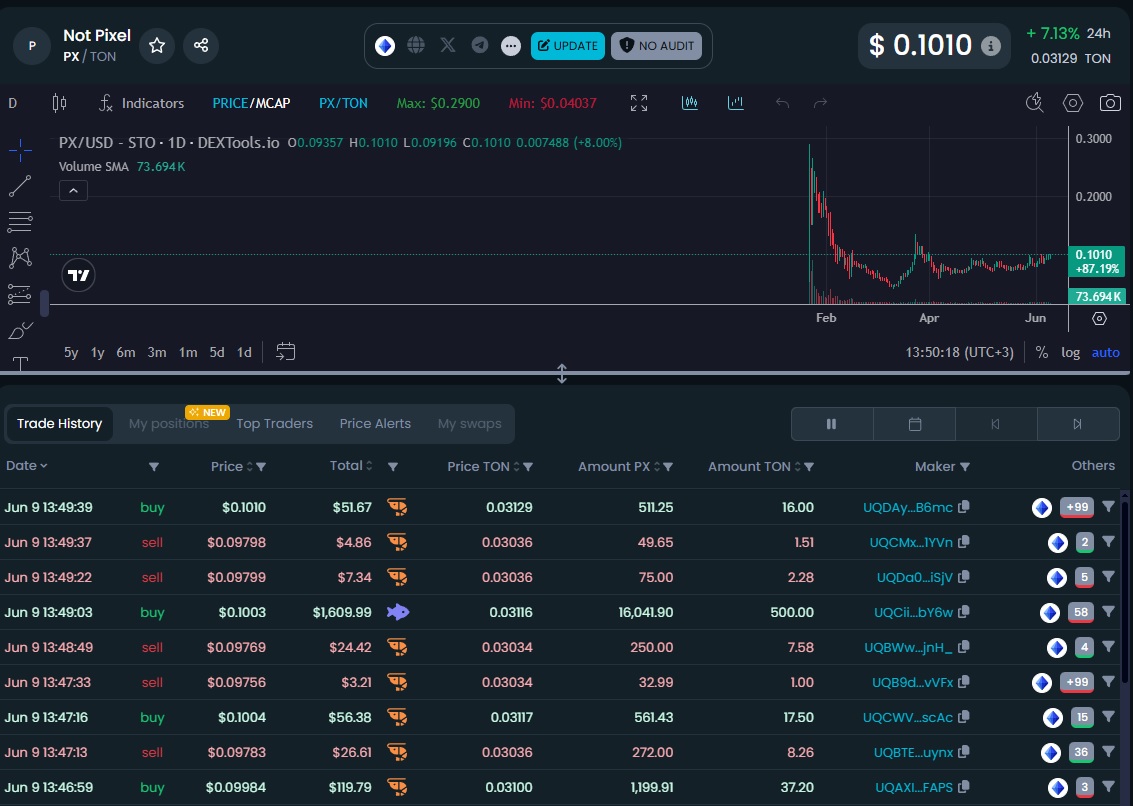The image size is (1133, 806).
Task: Click the UPDATE button
Action: point(568,46)
